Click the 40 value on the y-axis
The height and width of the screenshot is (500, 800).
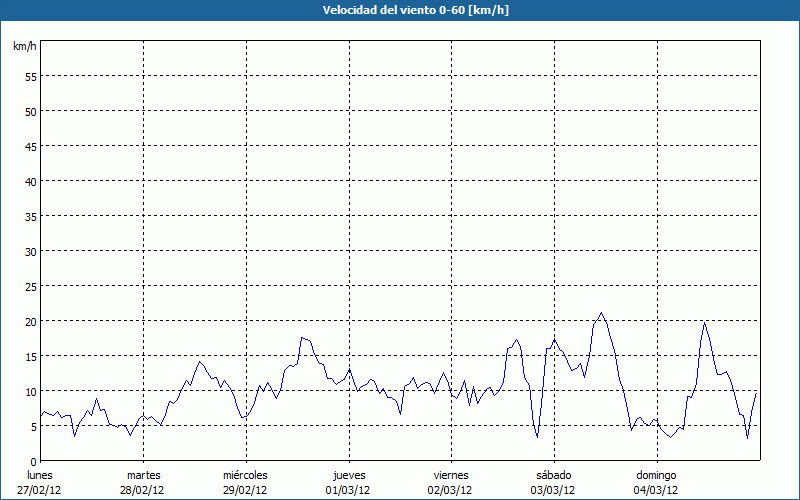pos(30,181)
